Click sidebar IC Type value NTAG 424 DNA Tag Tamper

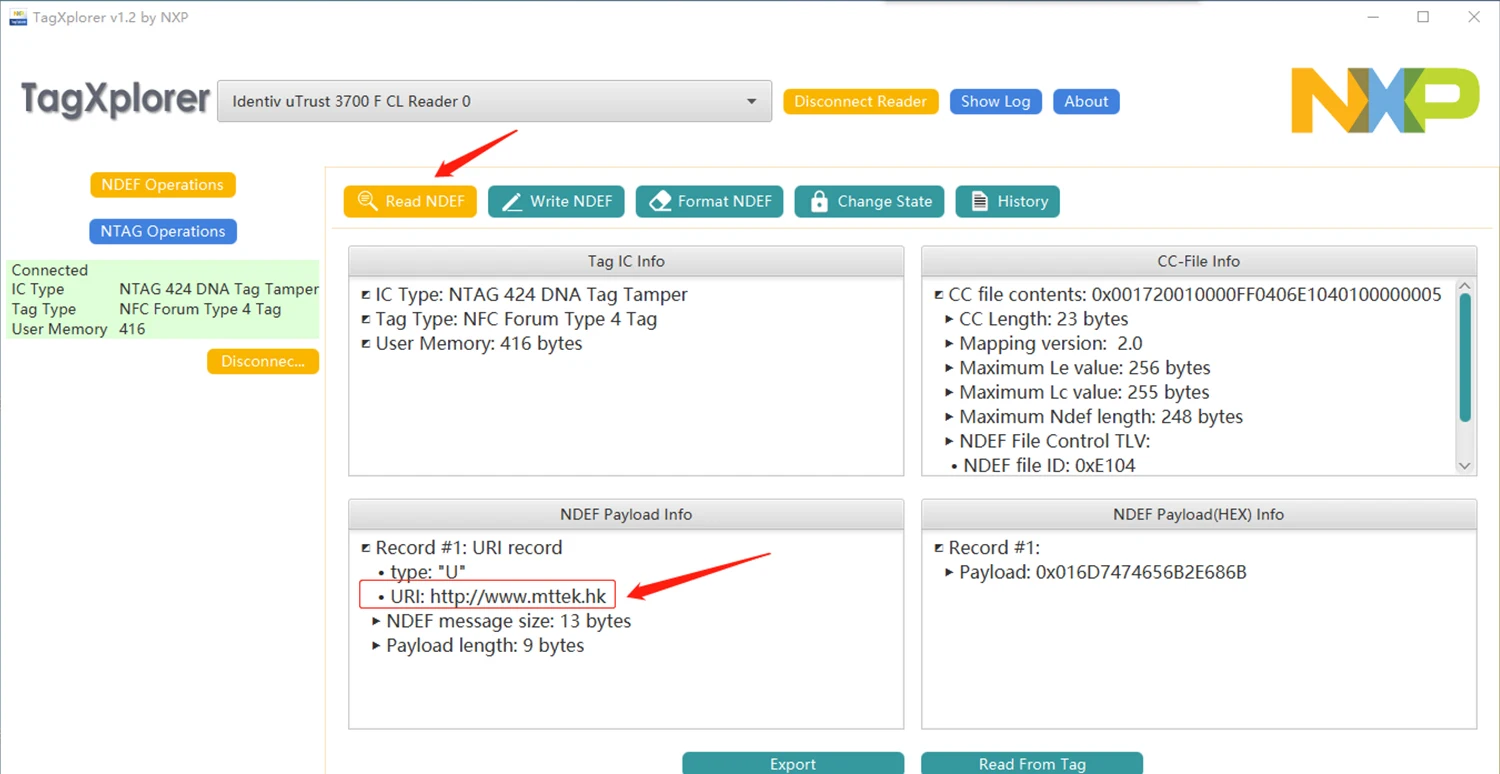pos(219,289)
